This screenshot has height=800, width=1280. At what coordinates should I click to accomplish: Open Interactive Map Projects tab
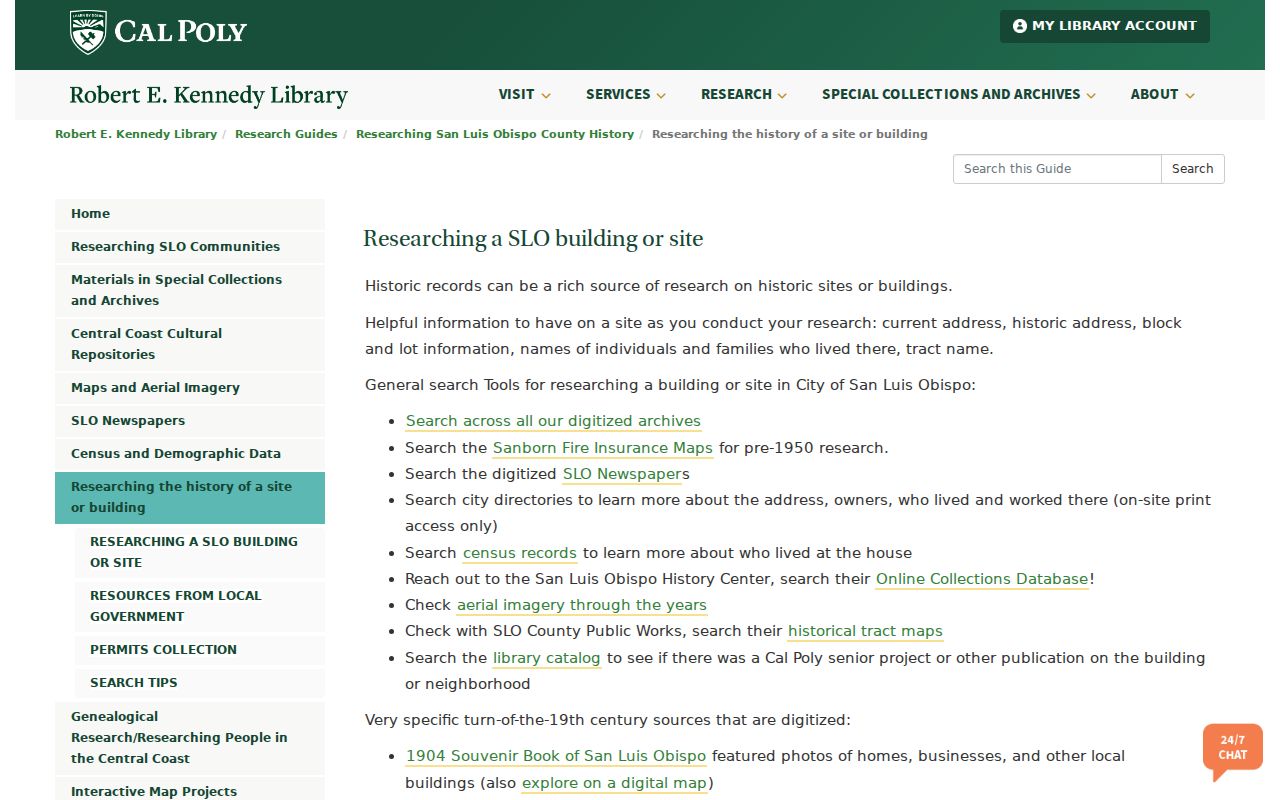click(190, 790)
